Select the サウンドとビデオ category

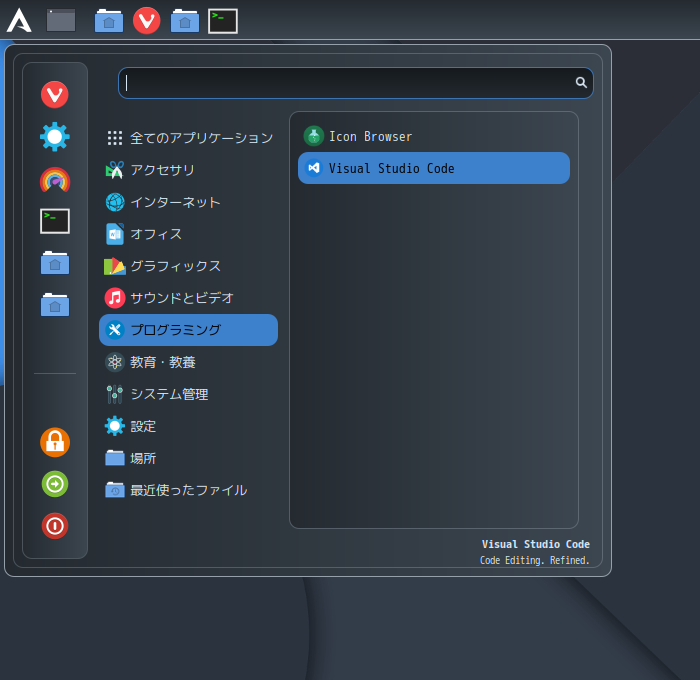[188, 298]
